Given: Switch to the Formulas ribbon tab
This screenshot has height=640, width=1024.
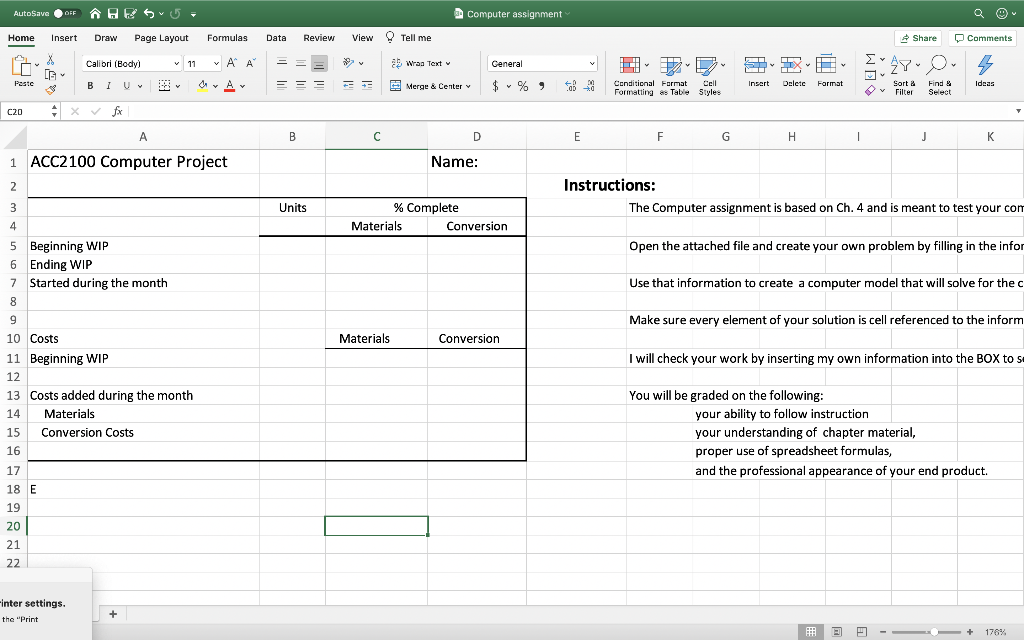Looking at the screenshot, I should (x=227, y=37).
